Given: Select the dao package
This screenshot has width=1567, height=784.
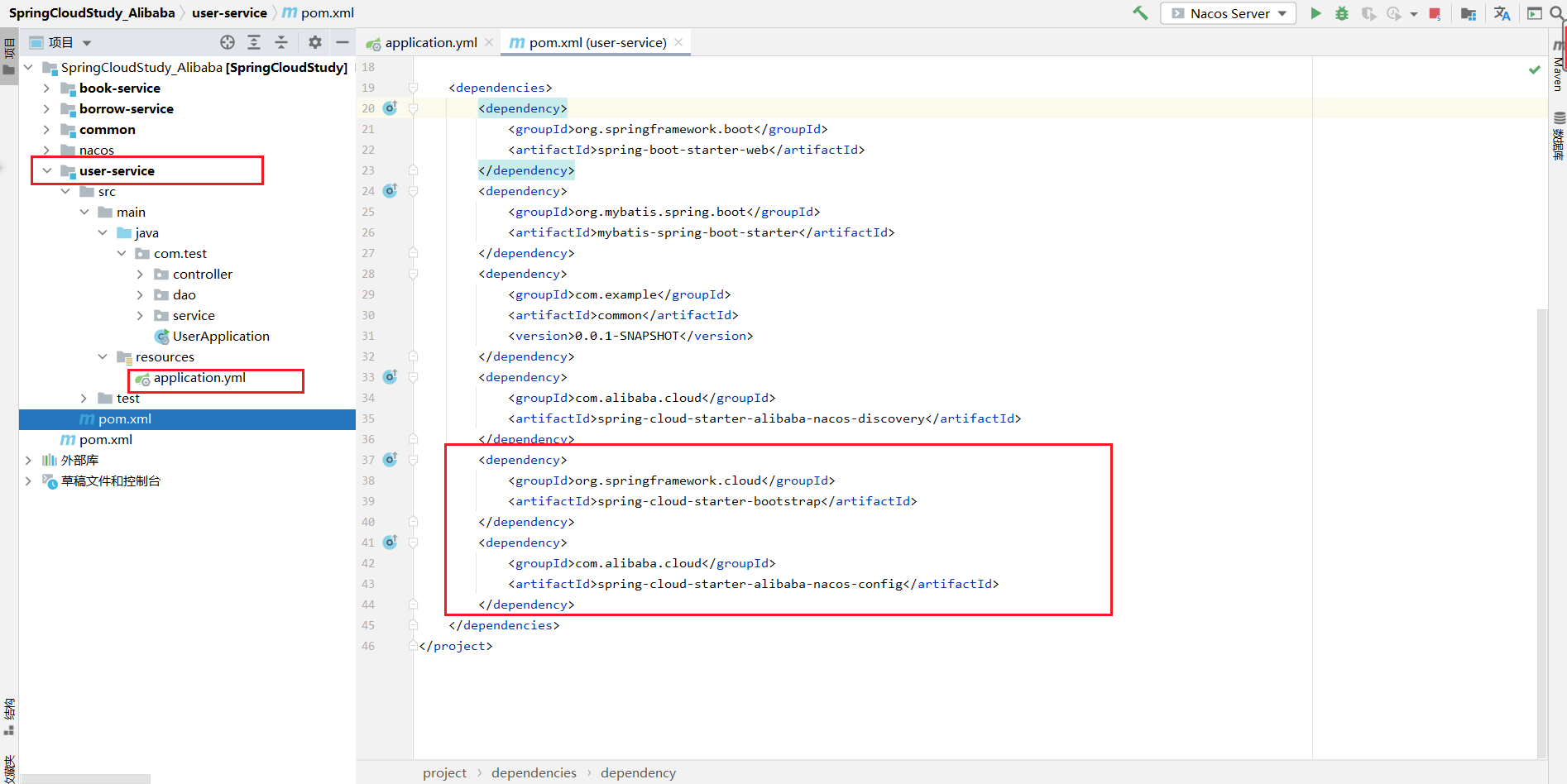Looking at the screenshot, I should pos(184,294).
